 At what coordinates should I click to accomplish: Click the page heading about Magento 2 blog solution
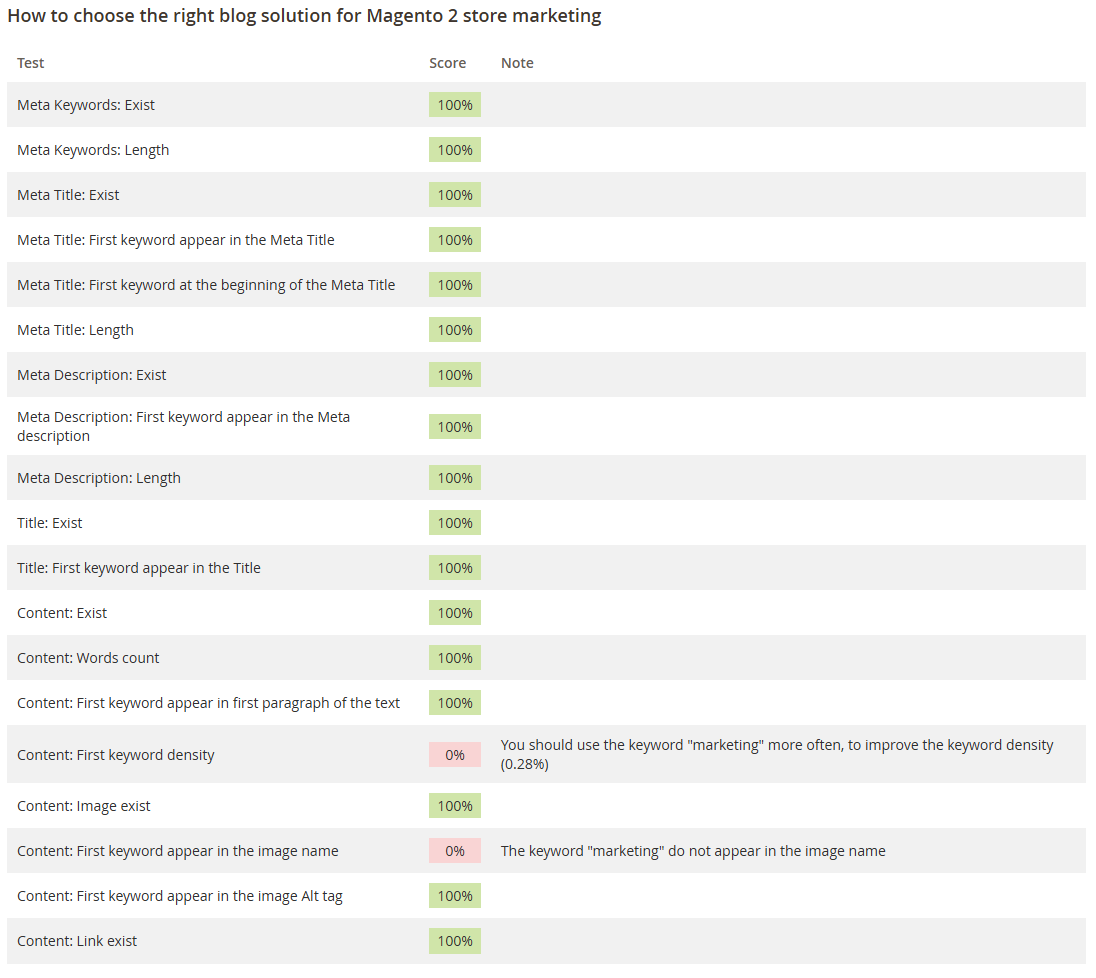click(304, 17)
